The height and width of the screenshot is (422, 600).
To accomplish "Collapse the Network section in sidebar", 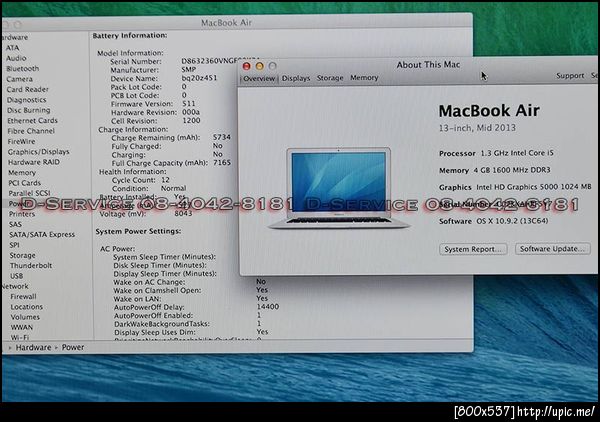I will click(15, 286).
